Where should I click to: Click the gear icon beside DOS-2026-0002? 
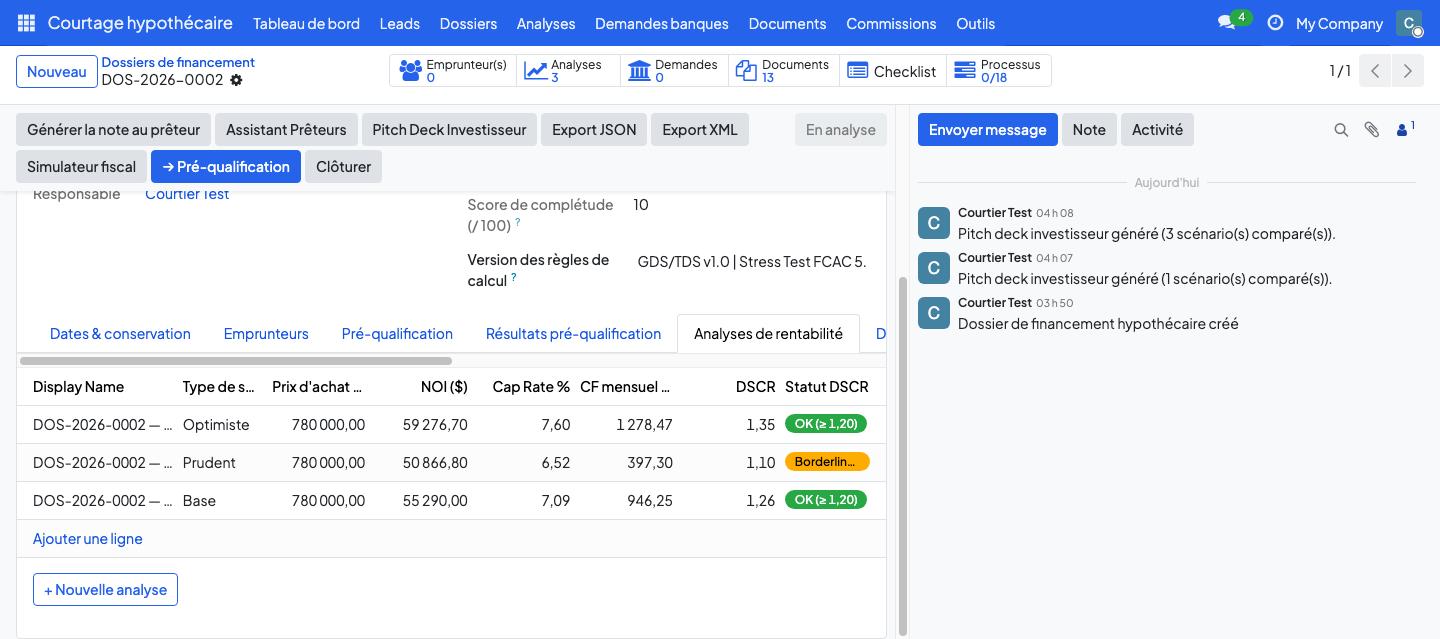tap(236, 80)
